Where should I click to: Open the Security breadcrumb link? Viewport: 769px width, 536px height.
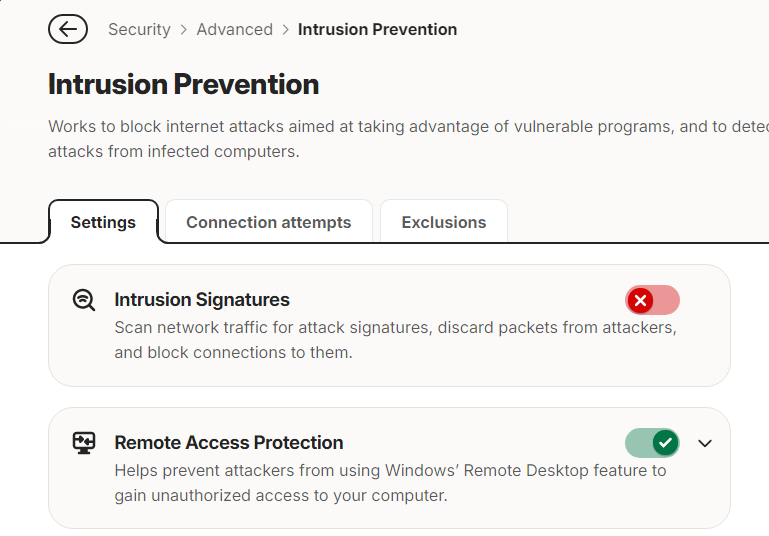pos(139,29)
